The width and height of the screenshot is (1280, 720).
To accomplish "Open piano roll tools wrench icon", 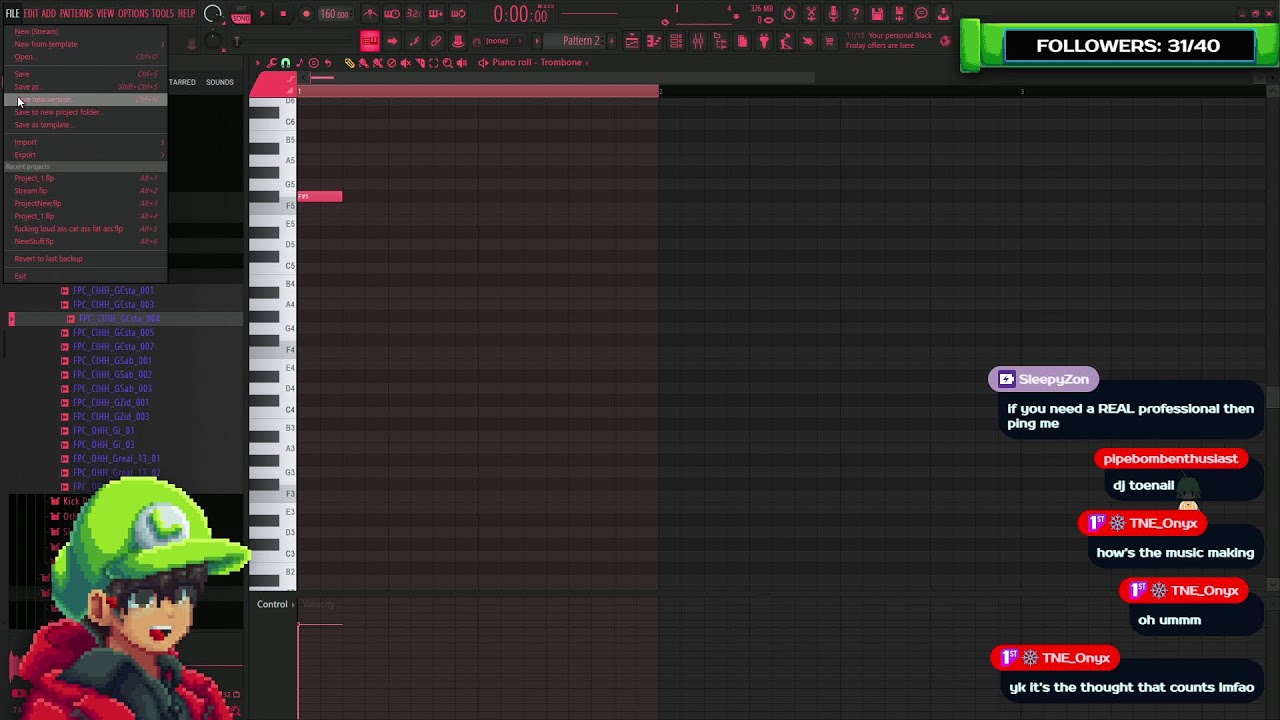I will click(271, 62).
